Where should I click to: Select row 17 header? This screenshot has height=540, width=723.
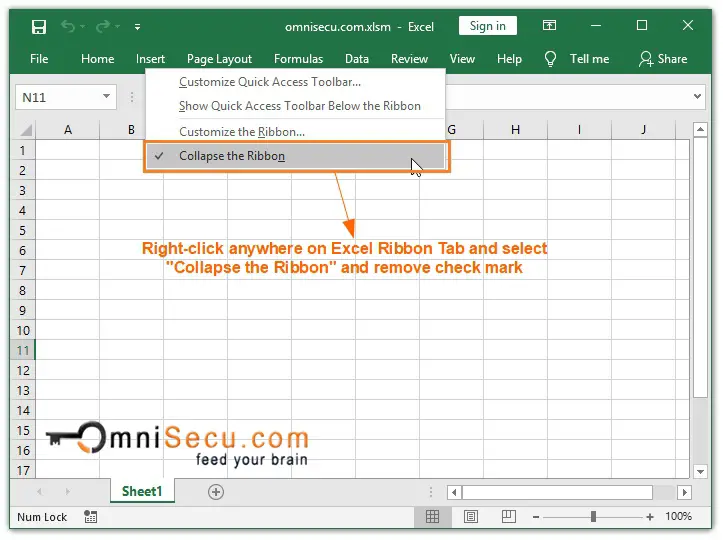(22, 470)
